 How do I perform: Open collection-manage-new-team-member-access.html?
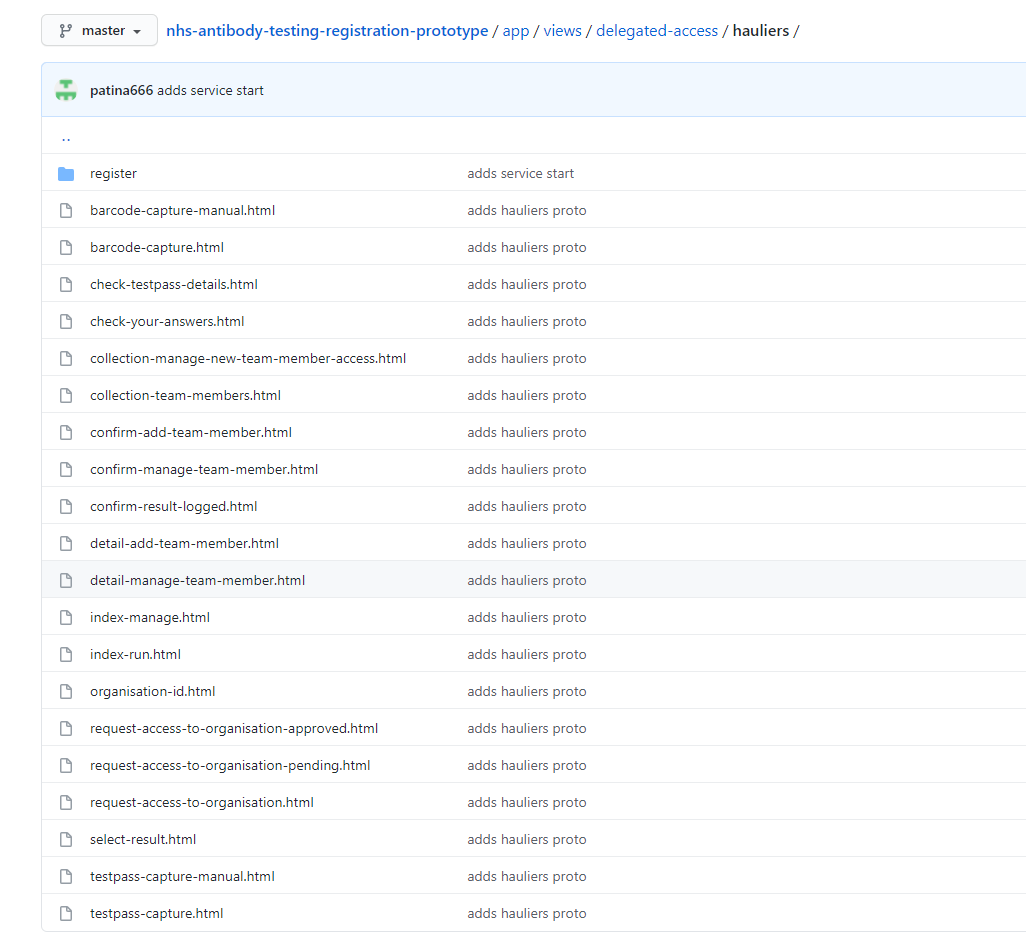click(x=248, y=358)
